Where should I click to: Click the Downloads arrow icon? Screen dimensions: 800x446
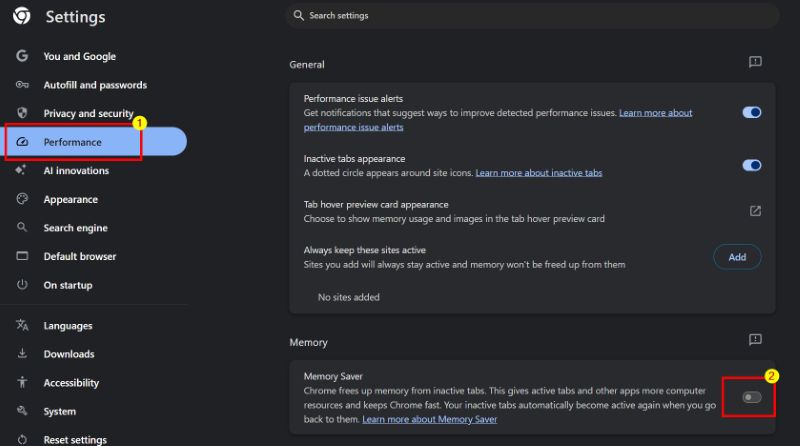coord(22,354)
